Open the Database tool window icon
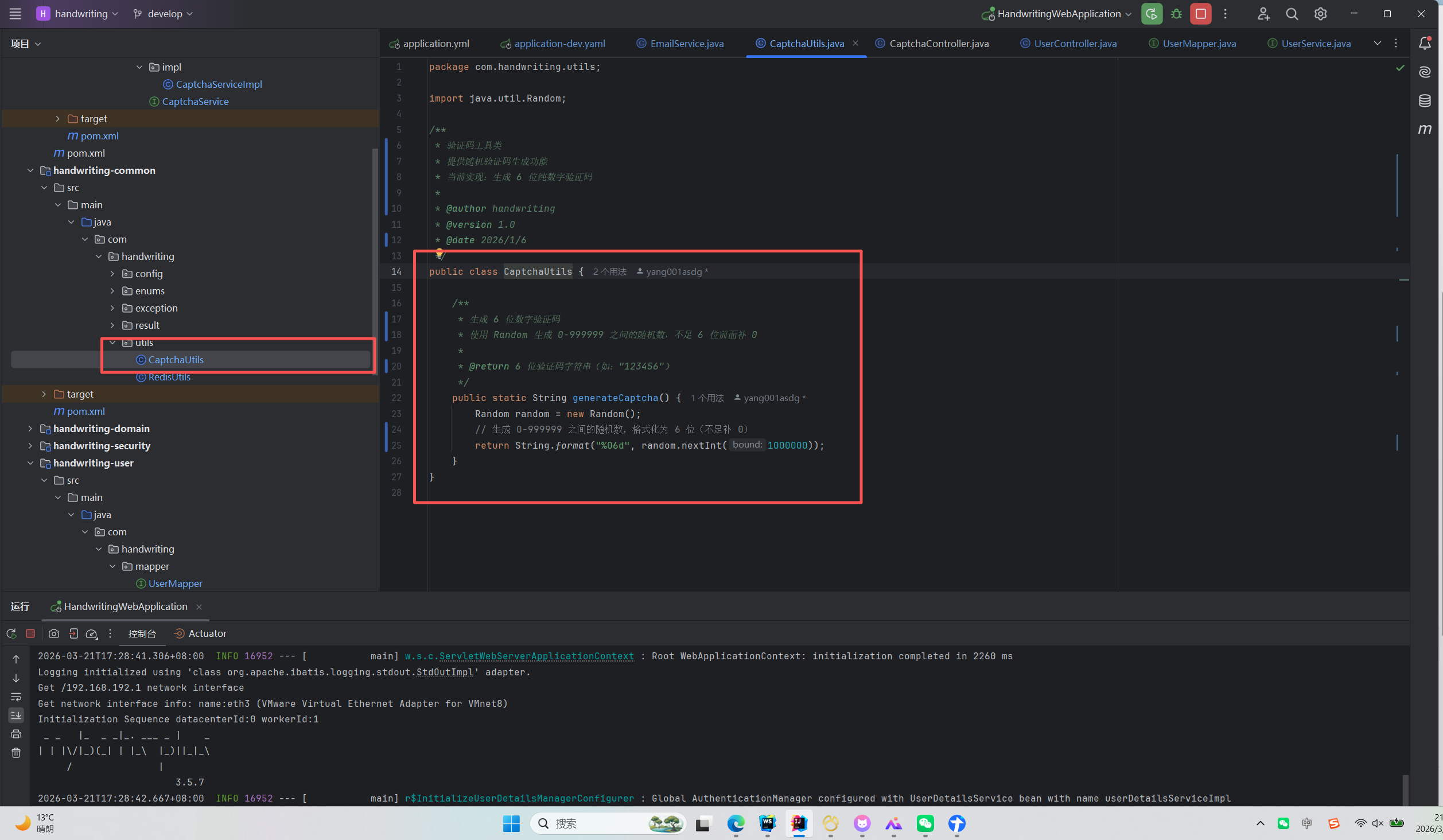The height and width of the screenshot is (840, 1443). pyautogui.click(x=1425, y=101)
